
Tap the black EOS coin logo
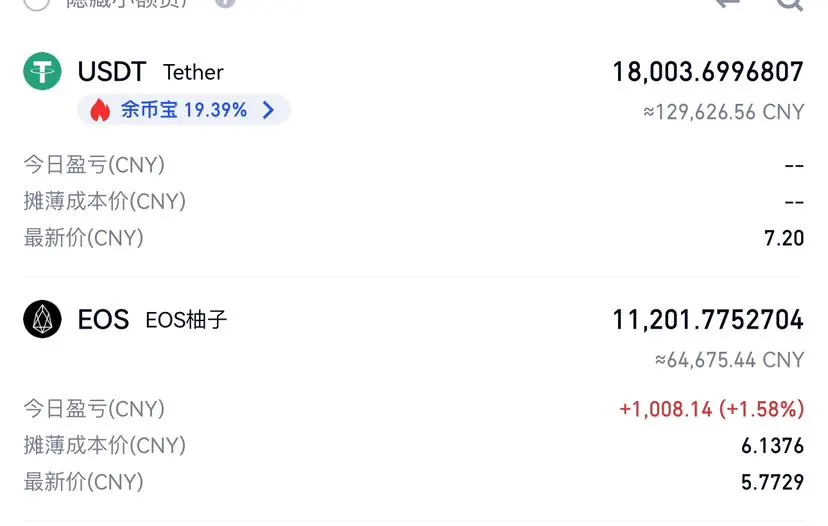click(x=42, y=320)
